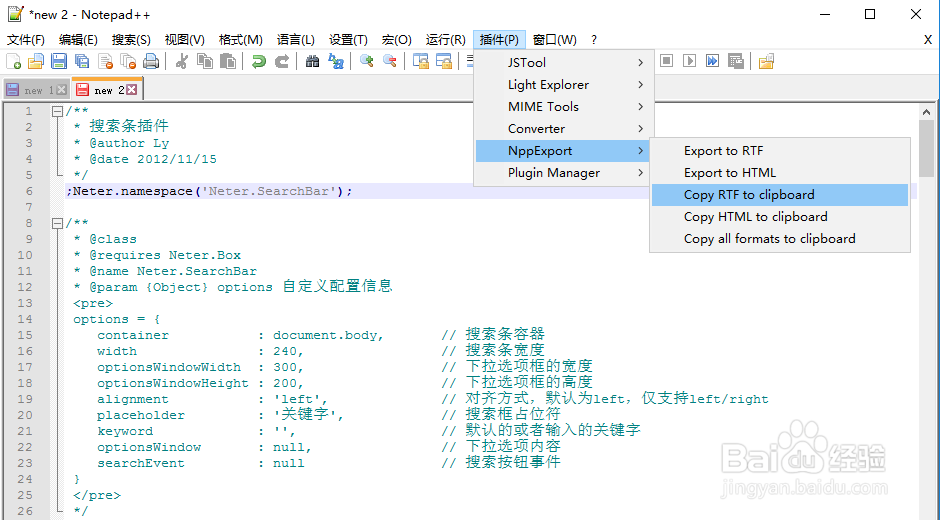Save the current file with floppy icon
940x520 pixels.
tap(59, 61)
